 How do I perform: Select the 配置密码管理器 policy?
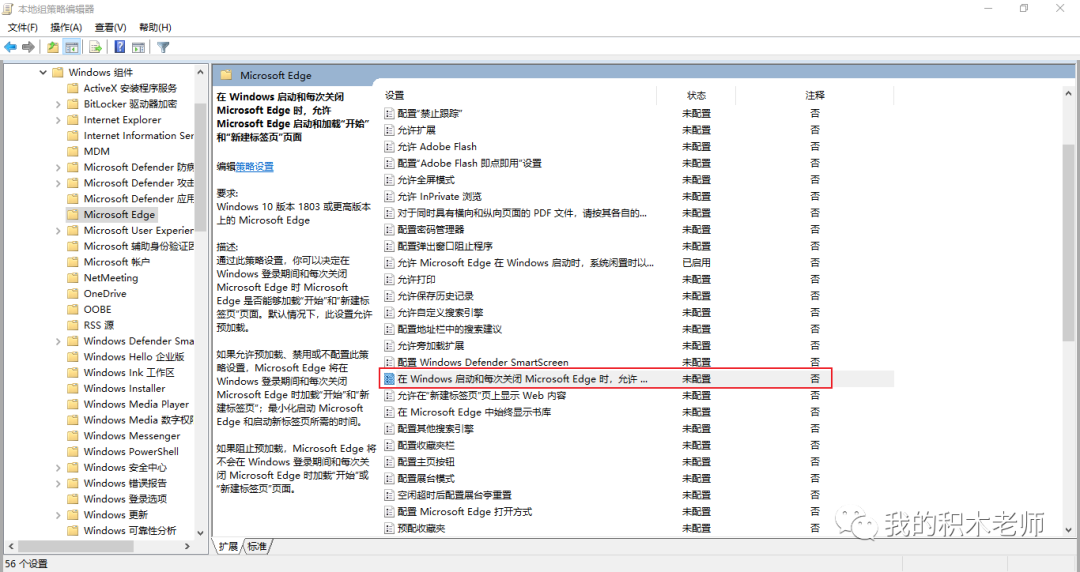(430, 229)
